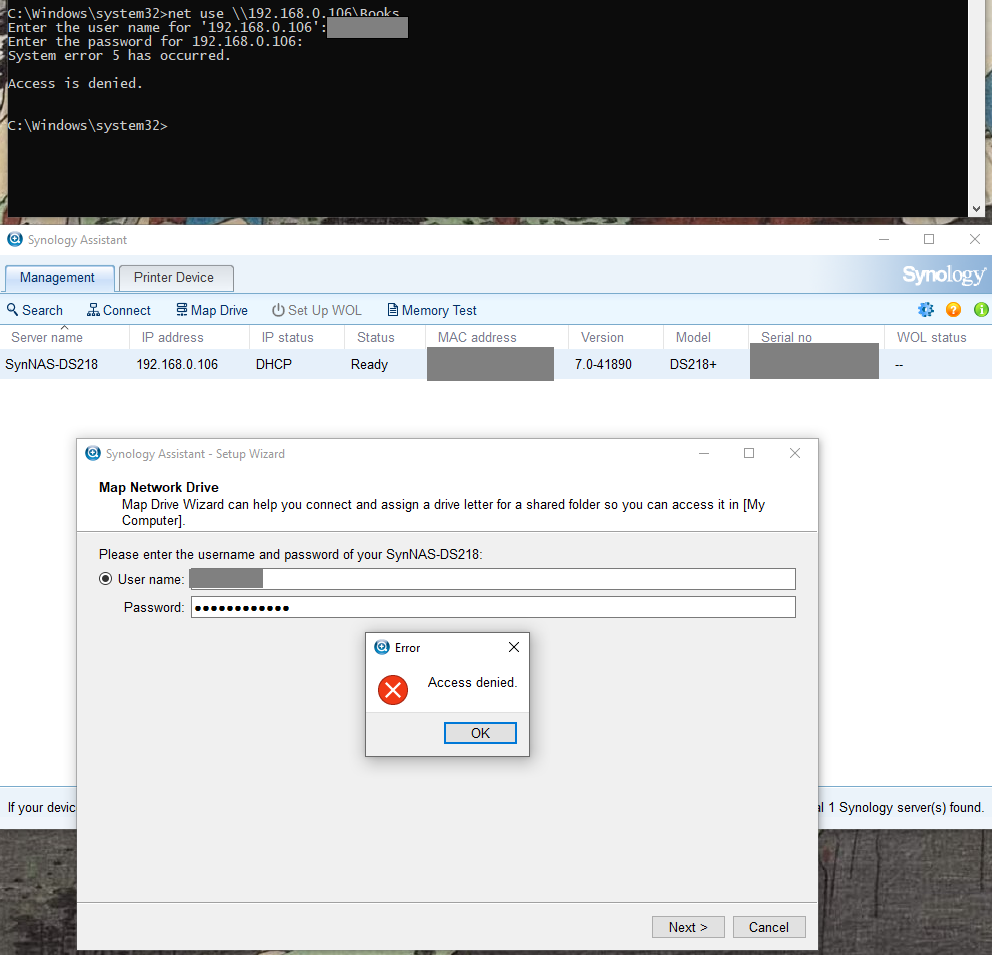Image resolution: width=992 pixels, height=955 pixels.
Task: Close the Setup Wizard window
Action: 795,453
